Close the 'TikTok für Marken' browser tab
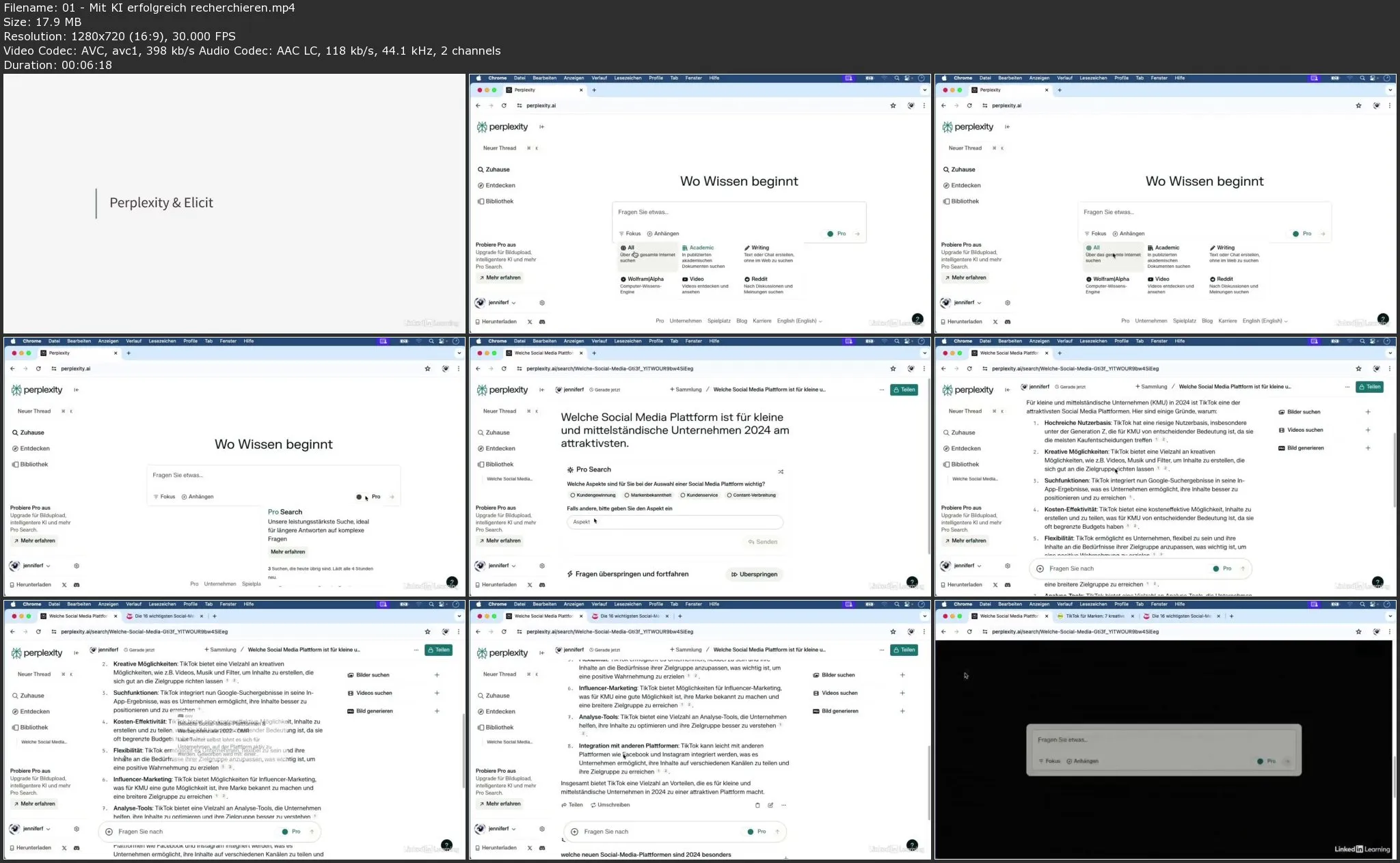 1133,616
